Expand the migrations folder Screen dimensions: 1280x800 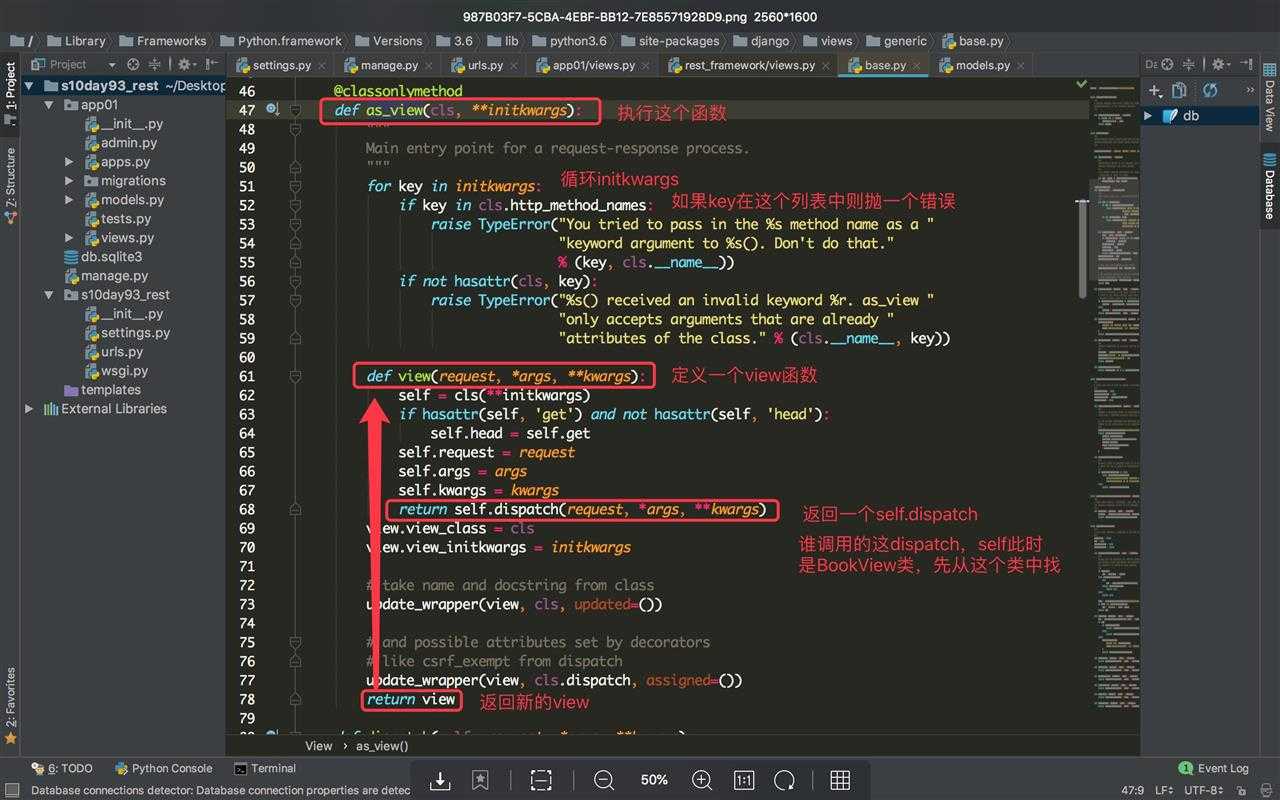click(69, 181)
